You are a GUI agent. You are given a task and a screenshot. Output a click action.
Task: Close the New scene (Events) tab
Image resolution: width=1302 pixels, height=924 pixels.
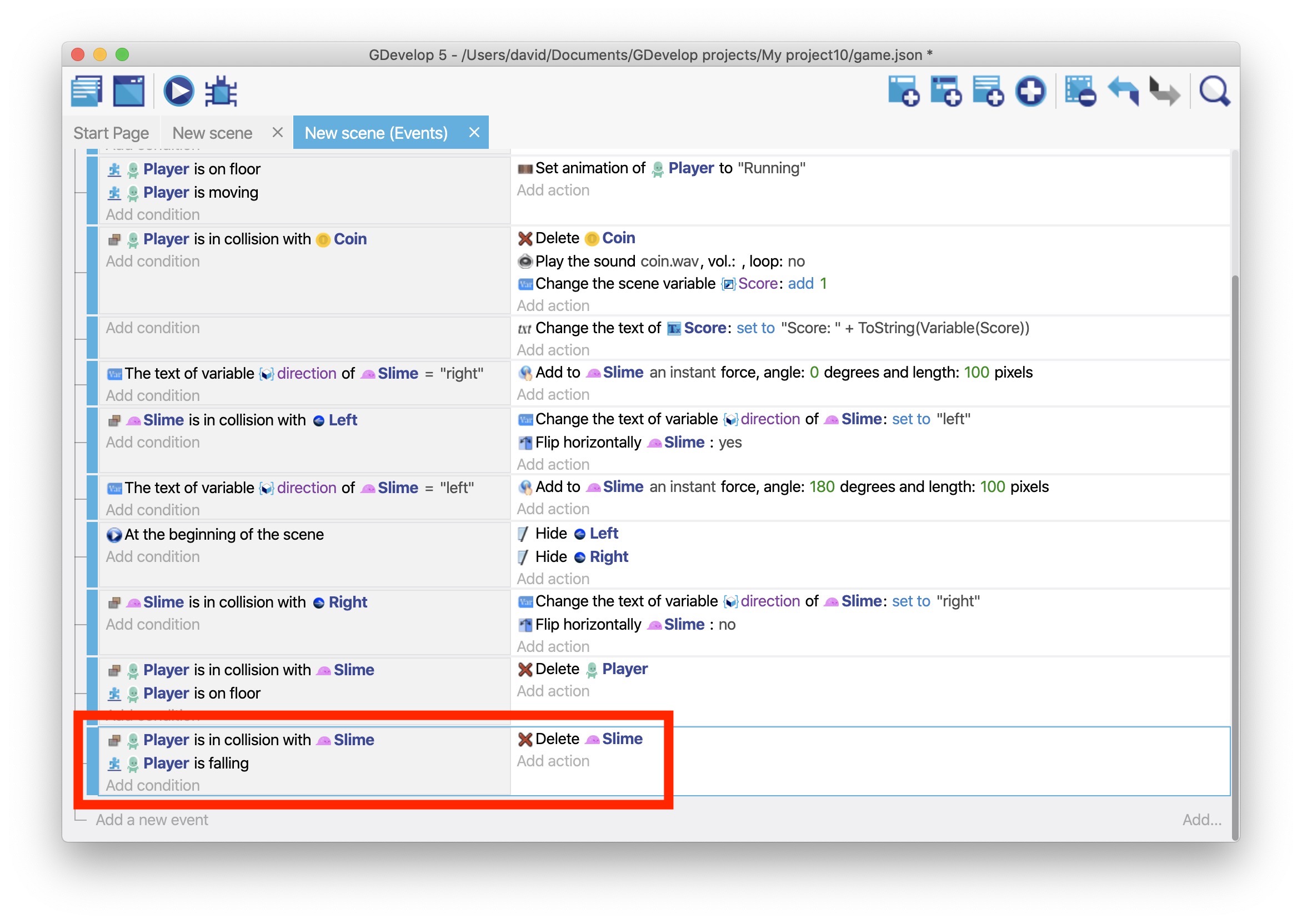pyautogui.click(x=474, y=133)
